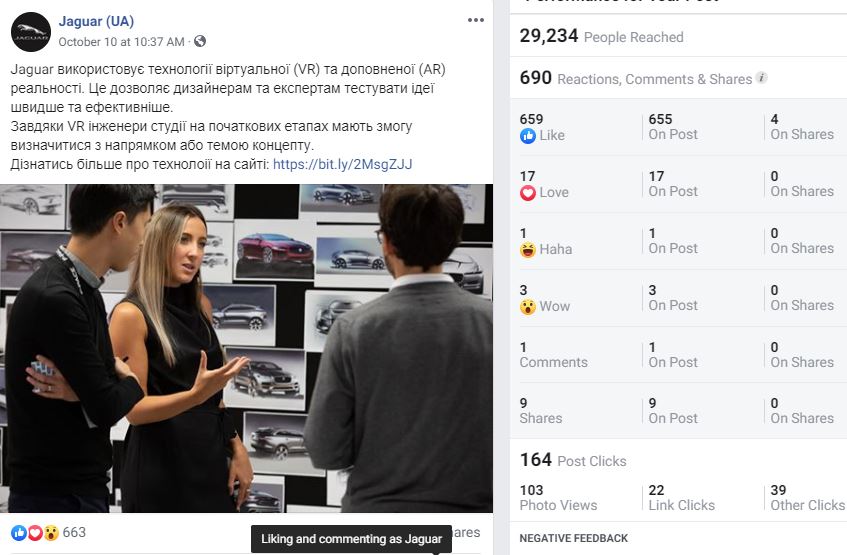
Task: Click the blue Like reaction icon in stats
Action: (x=528, y=136)
